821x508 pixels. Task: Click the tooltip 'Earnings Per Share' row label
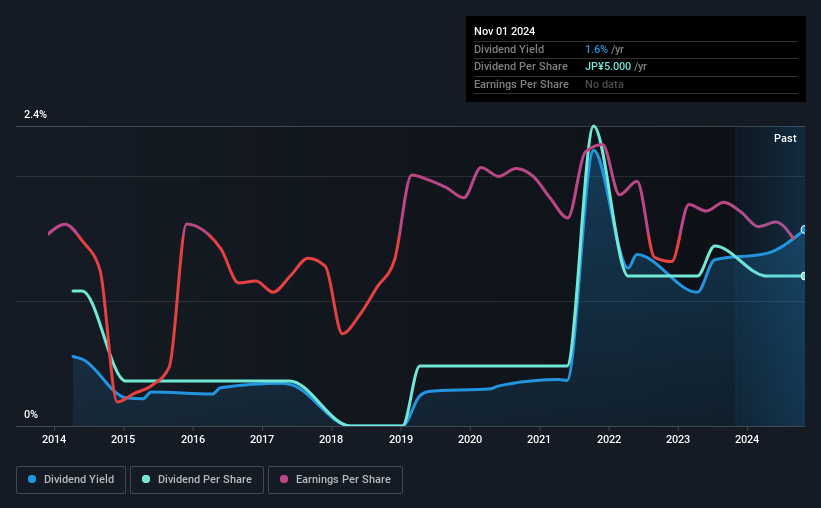(521, 84)
